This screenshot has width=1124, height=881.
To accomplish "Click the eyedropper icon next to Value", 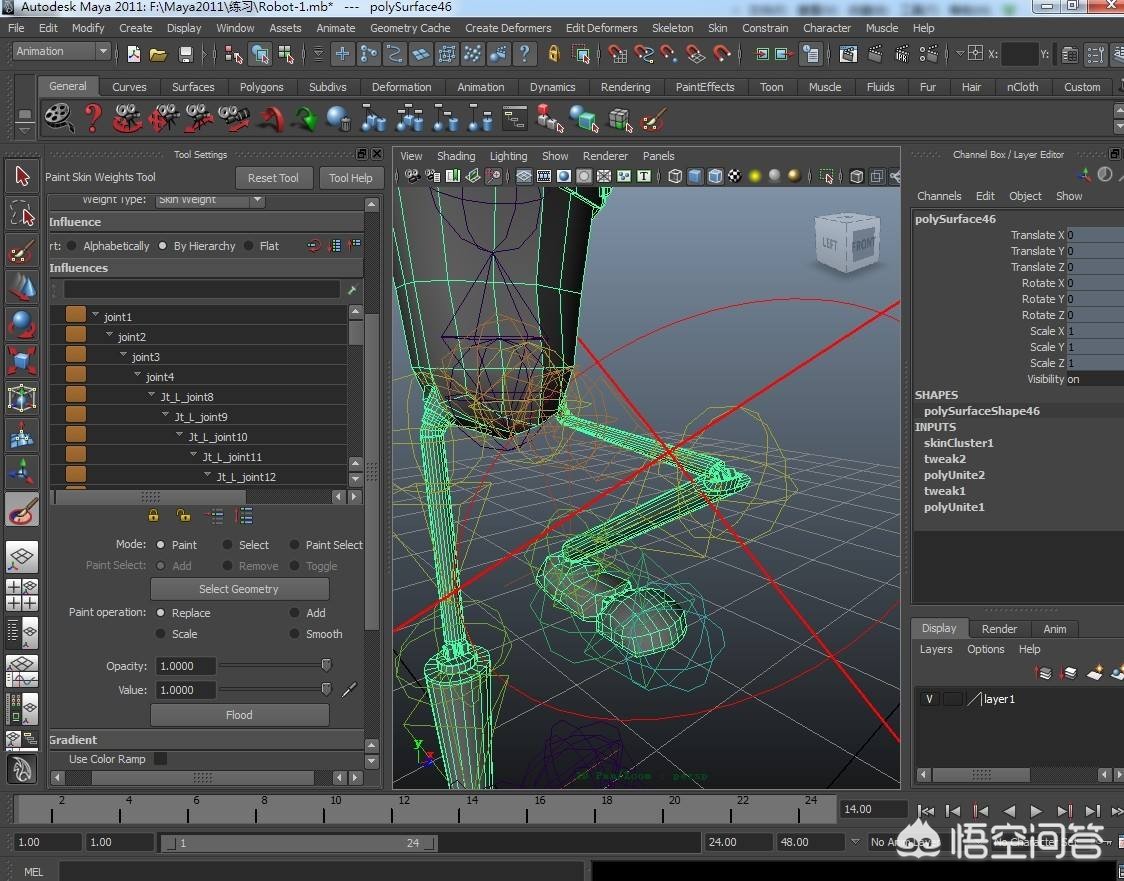I will [349, 690].
